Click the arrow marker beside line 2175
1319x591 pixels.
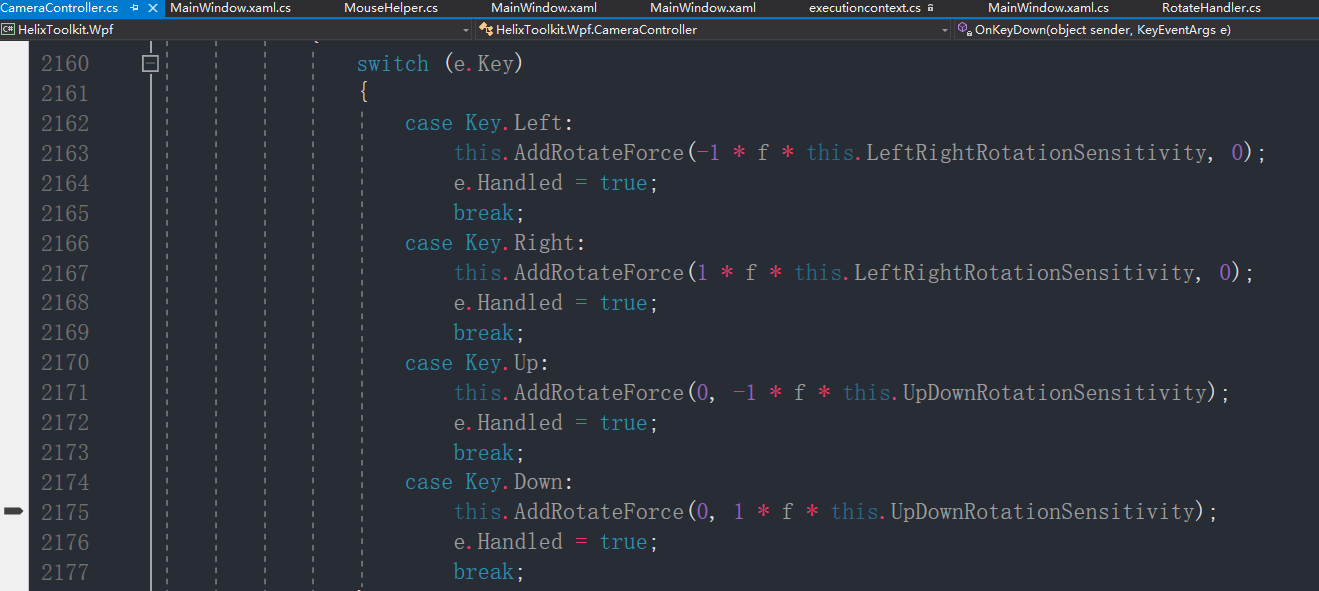point(13,511)
